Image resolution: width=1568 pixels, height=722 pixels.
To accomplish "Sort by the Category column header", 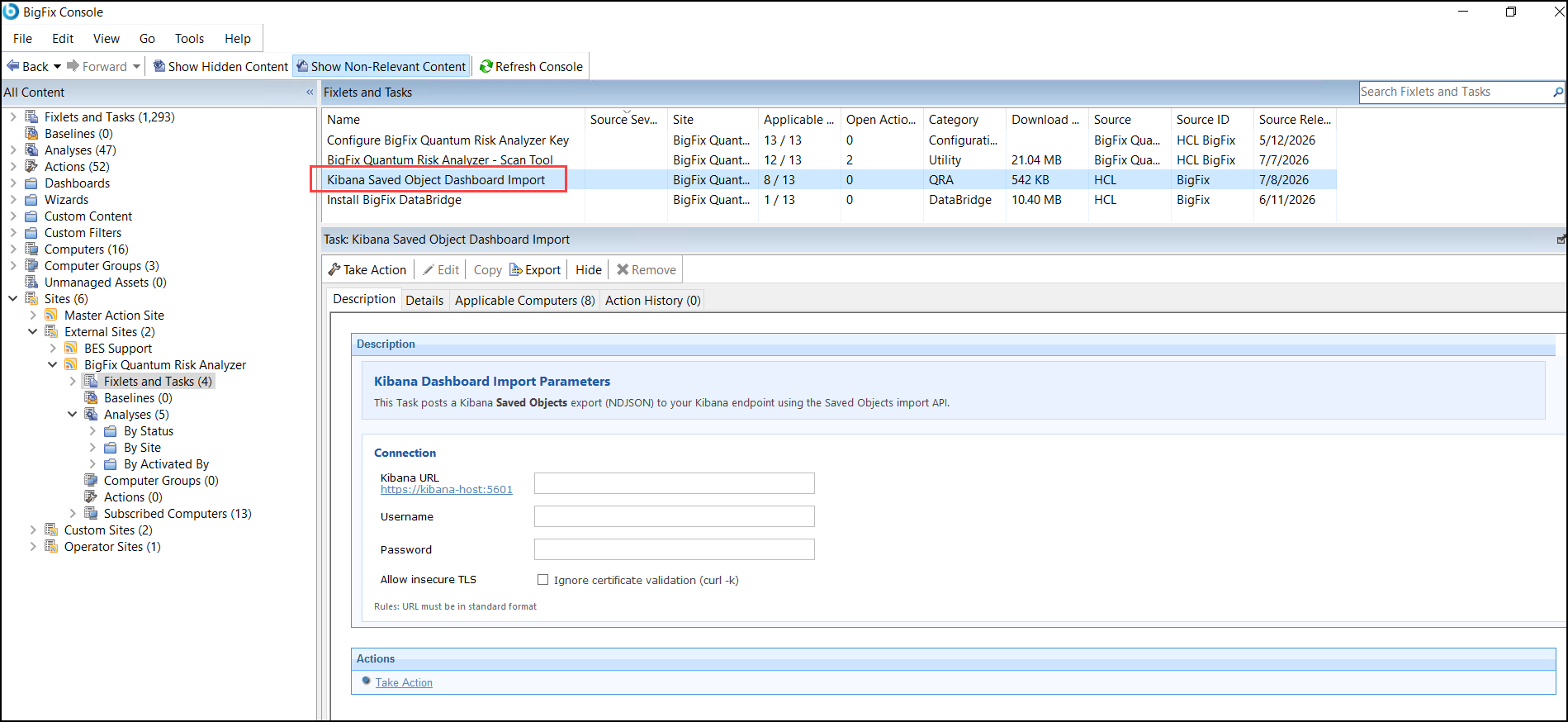I will coord(964,120).
